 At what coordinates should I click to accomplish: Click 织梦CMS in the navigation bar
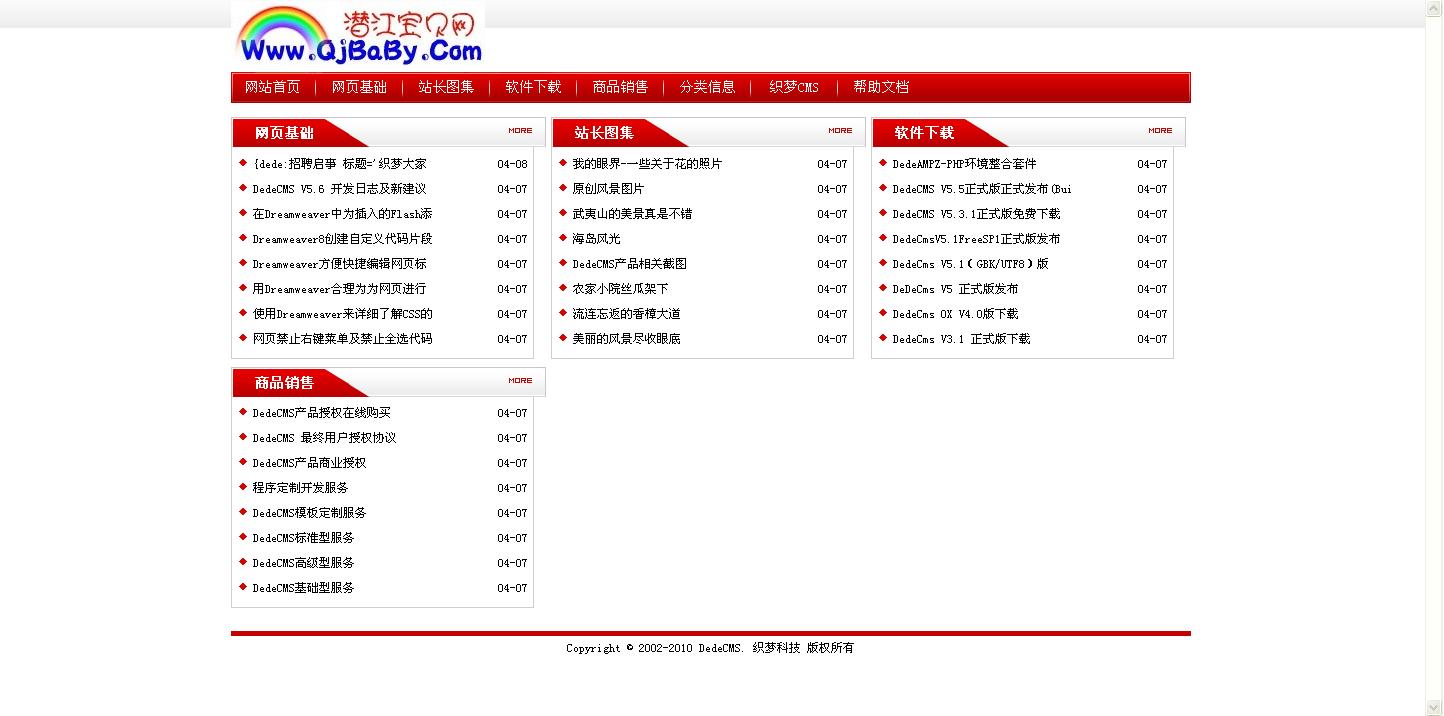(794, 87)
